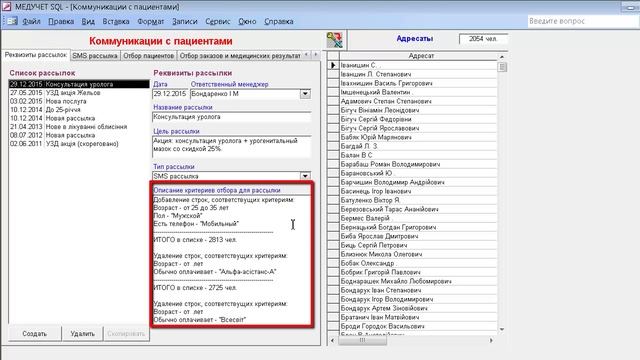Select mailing 27.05.2015 УЗД акція Жельов
This screenshot has width=640, height=360.
point(79,93)
